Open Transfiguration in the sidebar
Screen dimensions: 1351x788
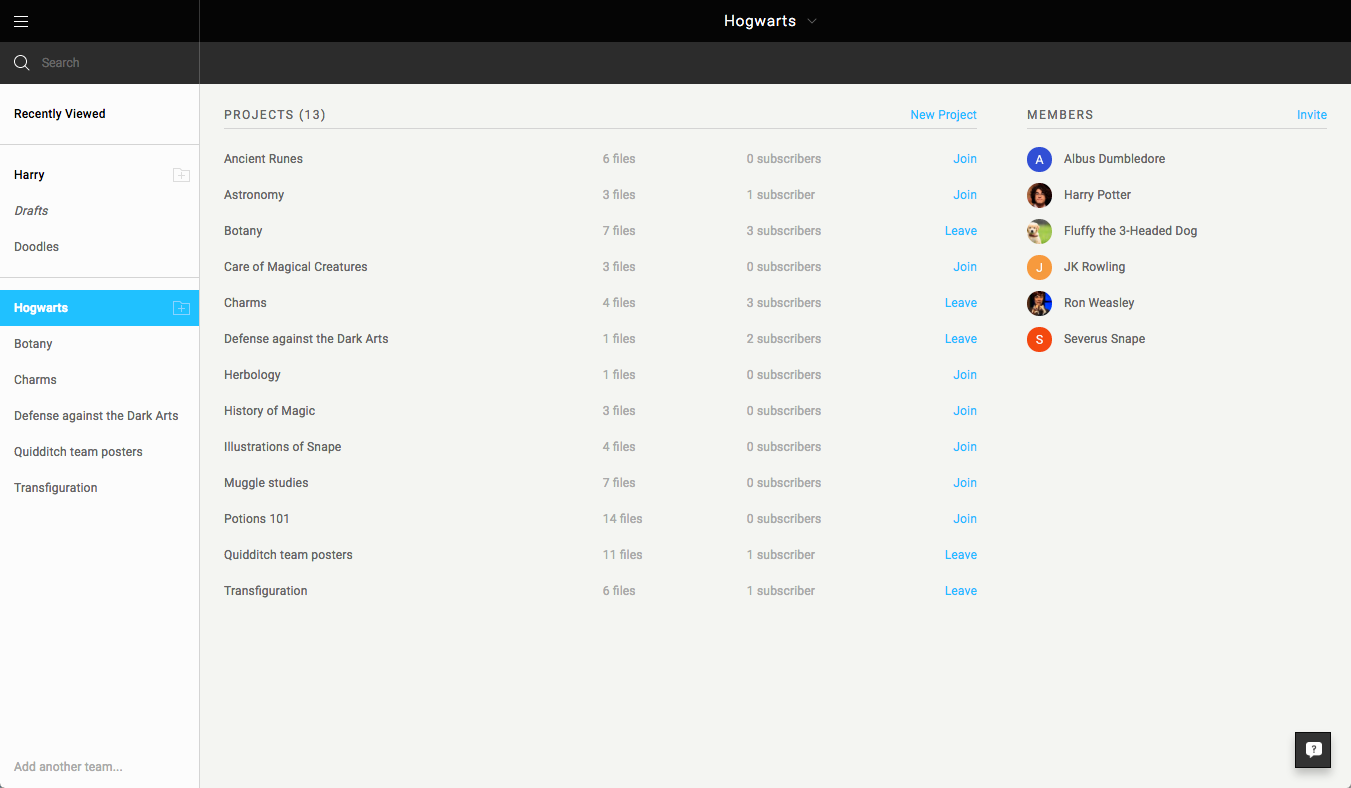(56, 488)
